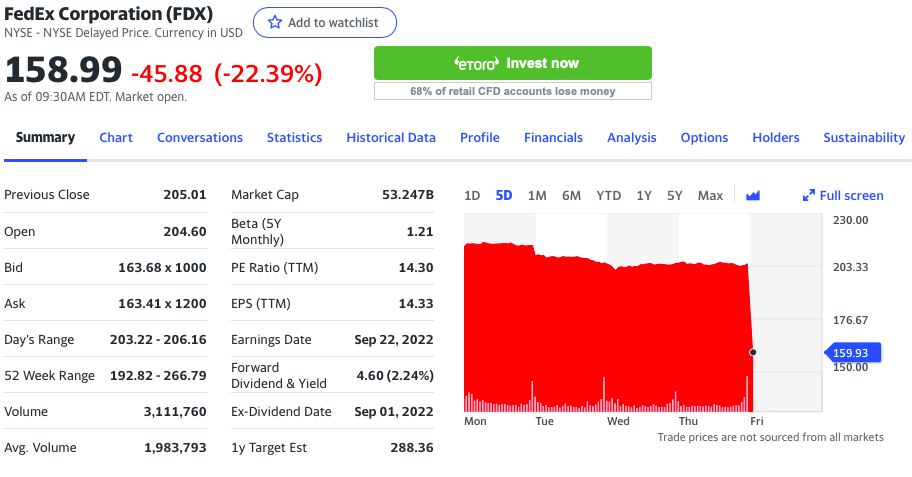Open the Options tab
The width and height of the screenshot is (912, 477).
coord(704,137)
